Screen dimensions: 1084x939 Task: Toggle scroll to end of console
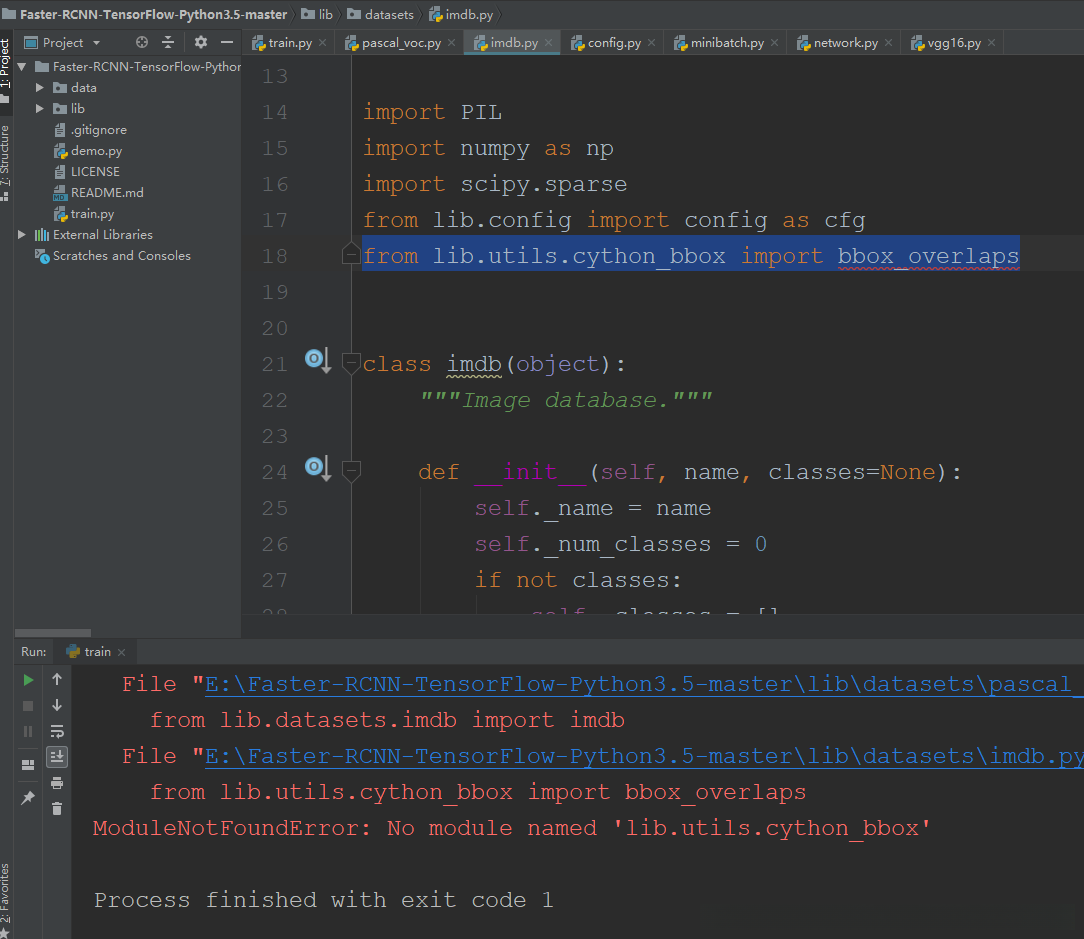[x=57, y=757]
